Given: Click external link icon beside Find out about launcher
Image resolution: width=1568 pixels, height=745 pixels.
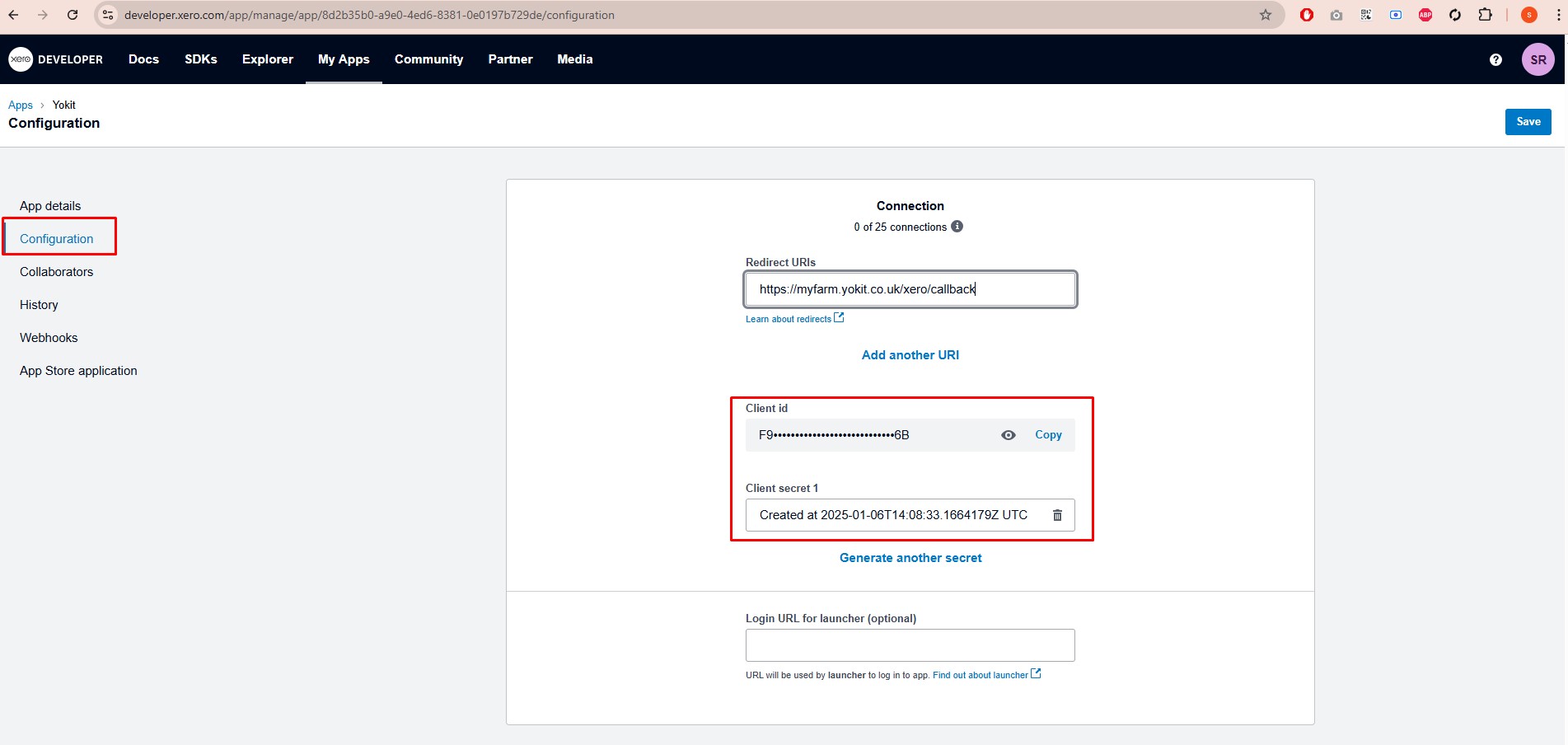Looking at the screenshot, I should click(x=1036, y=673).
